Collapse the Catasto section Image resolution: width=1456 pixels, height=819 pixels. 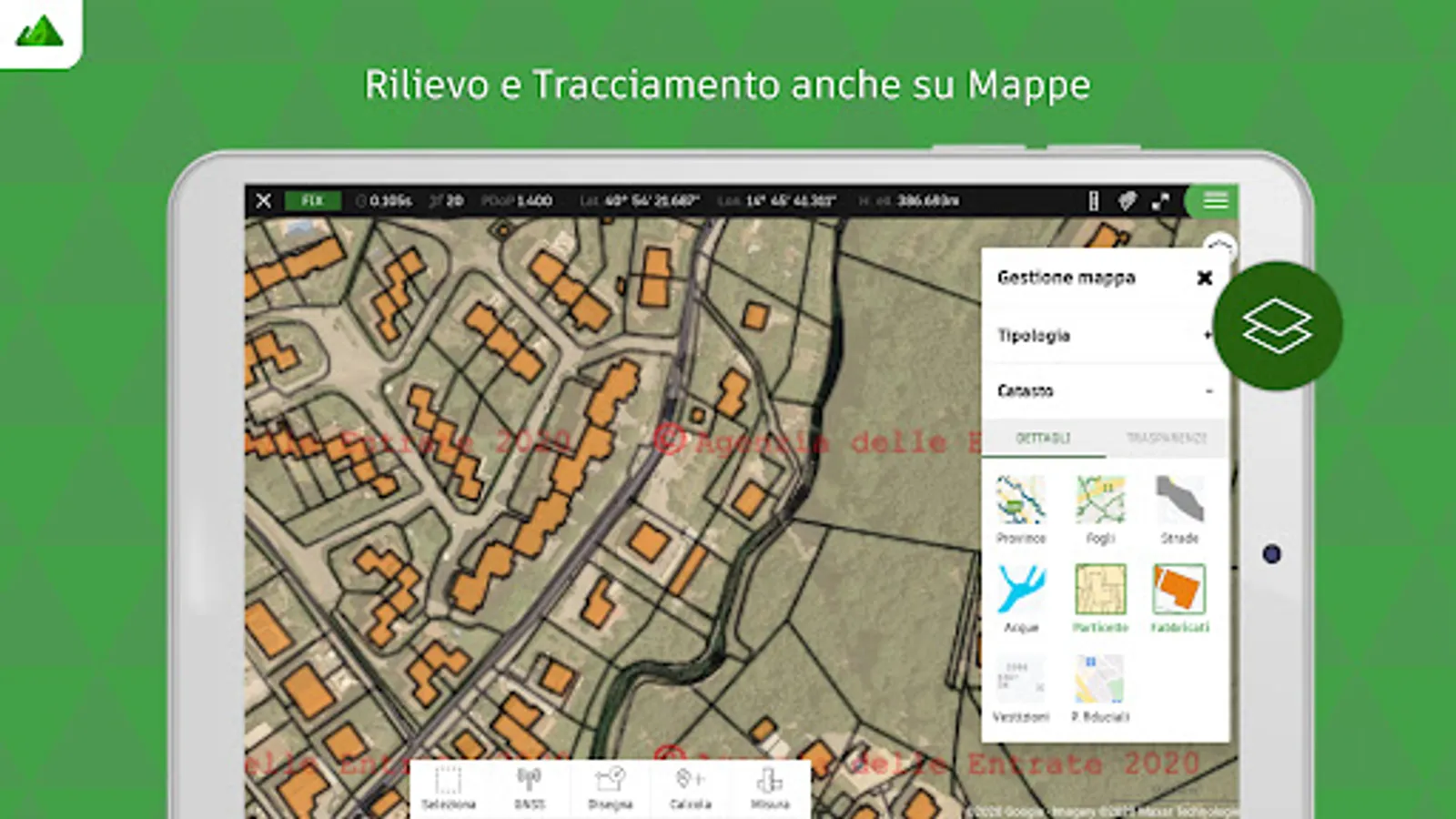click(1105, 391)
